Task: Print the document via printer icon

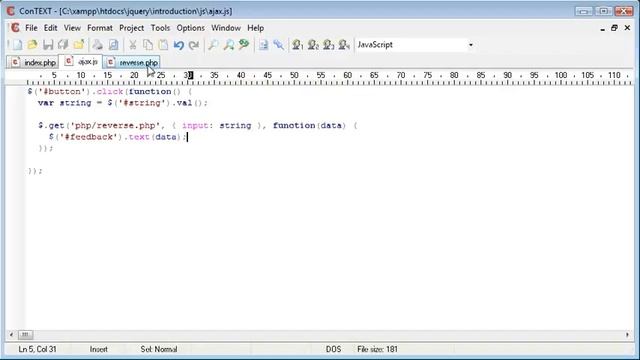Action: (97, 45)
